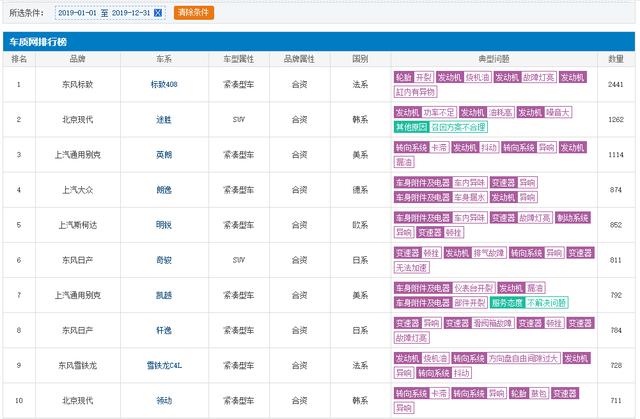640x419 pixels.
Task: Select the 车系 column header
Action: point(164,59)
